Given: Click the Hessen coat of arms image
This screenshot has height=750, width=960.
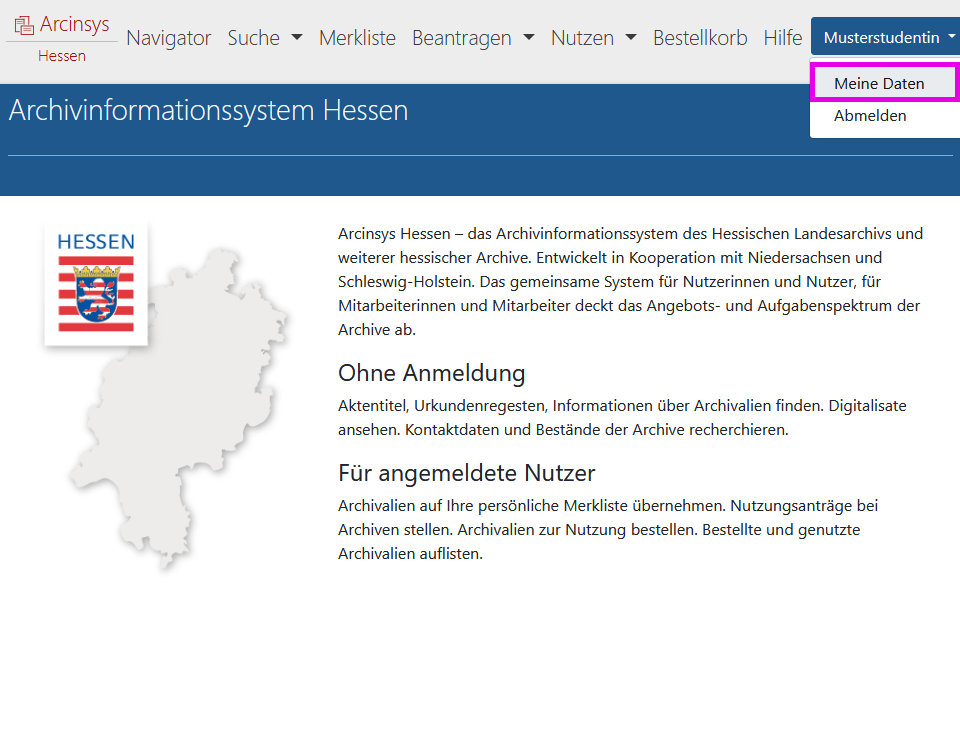Looking at the screenshot, I should pos(96,284).
